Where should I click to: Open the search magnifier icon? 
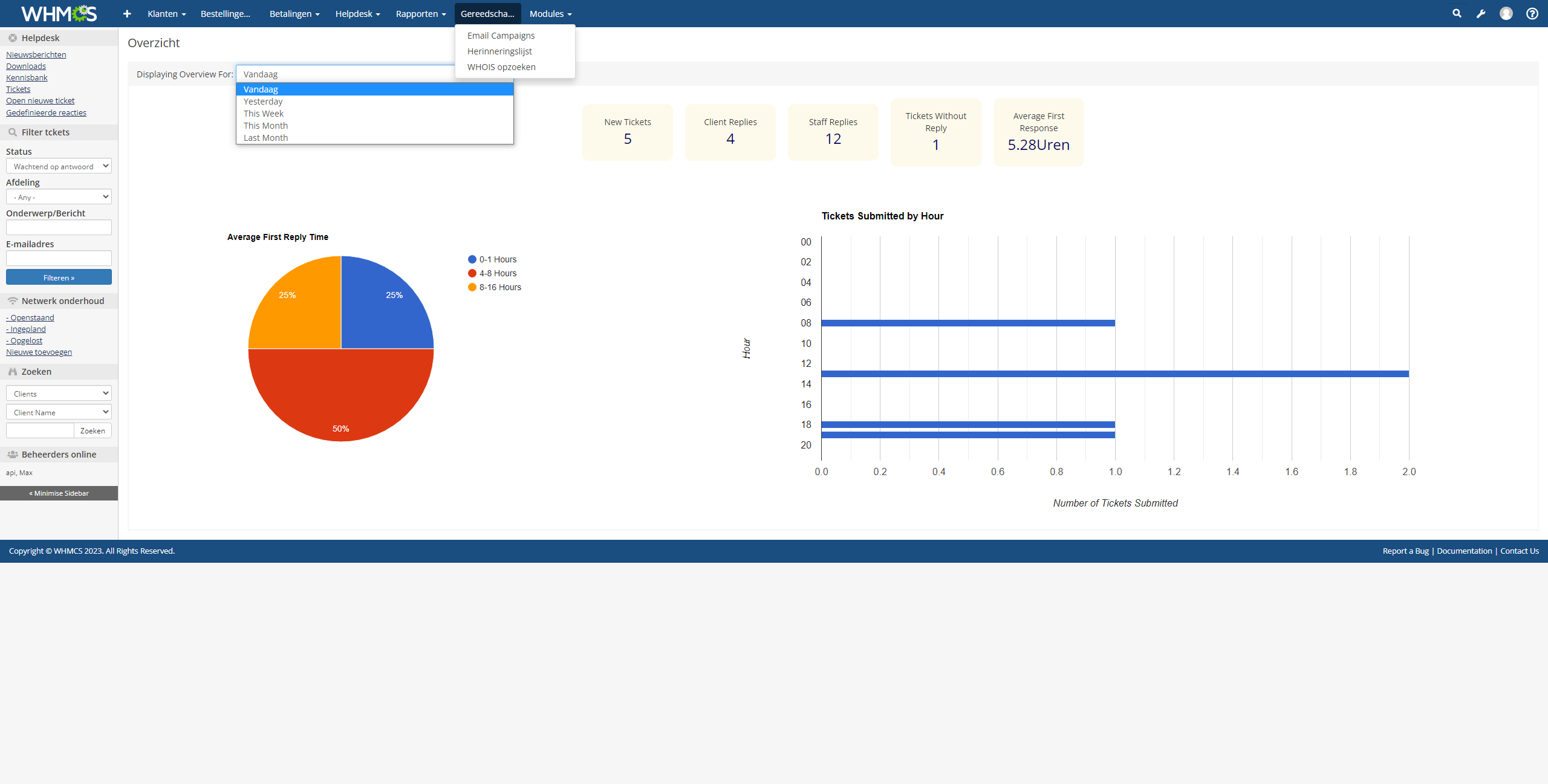tap(1457, 13)
